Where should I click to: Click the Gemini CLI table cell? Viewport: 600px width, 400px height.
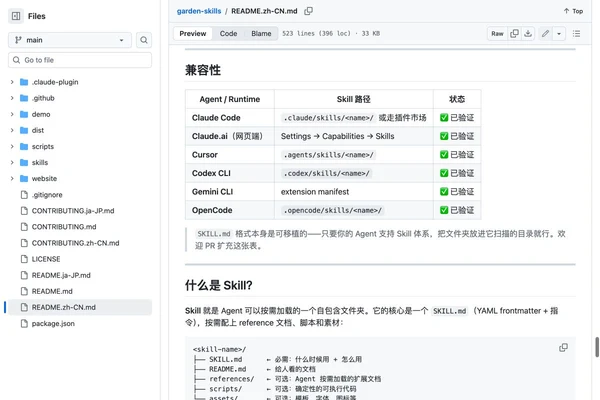(x=230, y=191)
